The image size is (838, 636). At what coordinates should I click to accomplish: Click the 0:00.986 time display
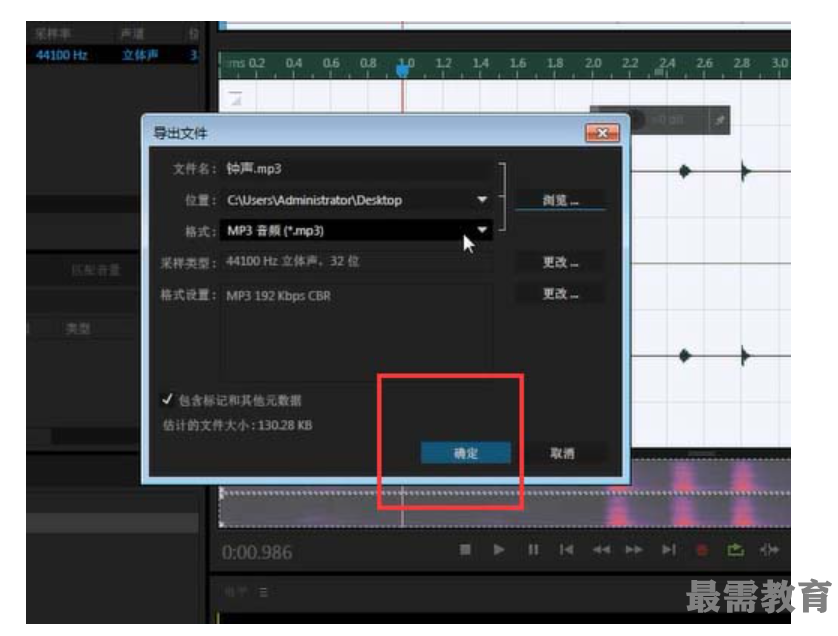(257, 552)
